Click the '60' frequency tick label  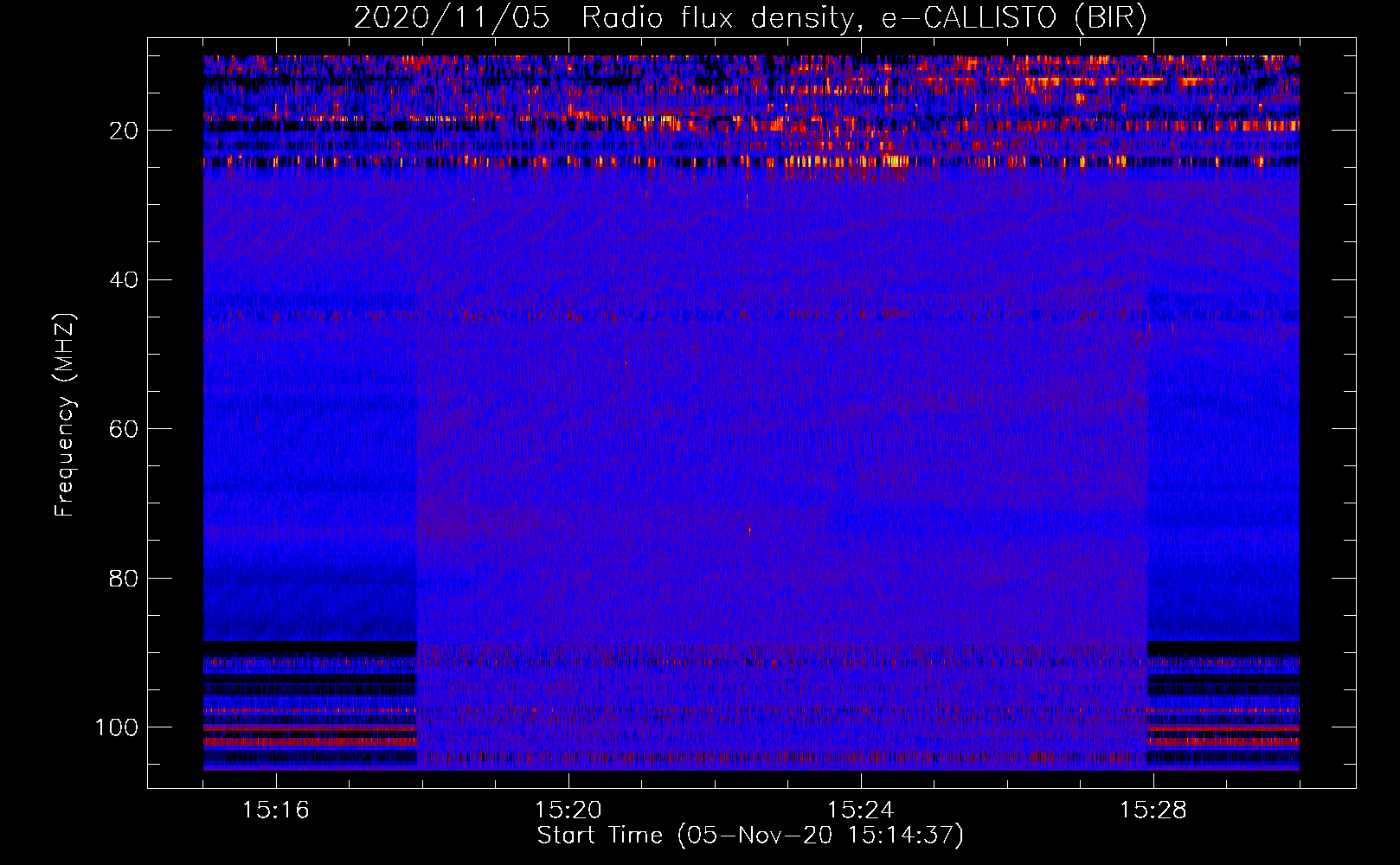coord(124,429)
